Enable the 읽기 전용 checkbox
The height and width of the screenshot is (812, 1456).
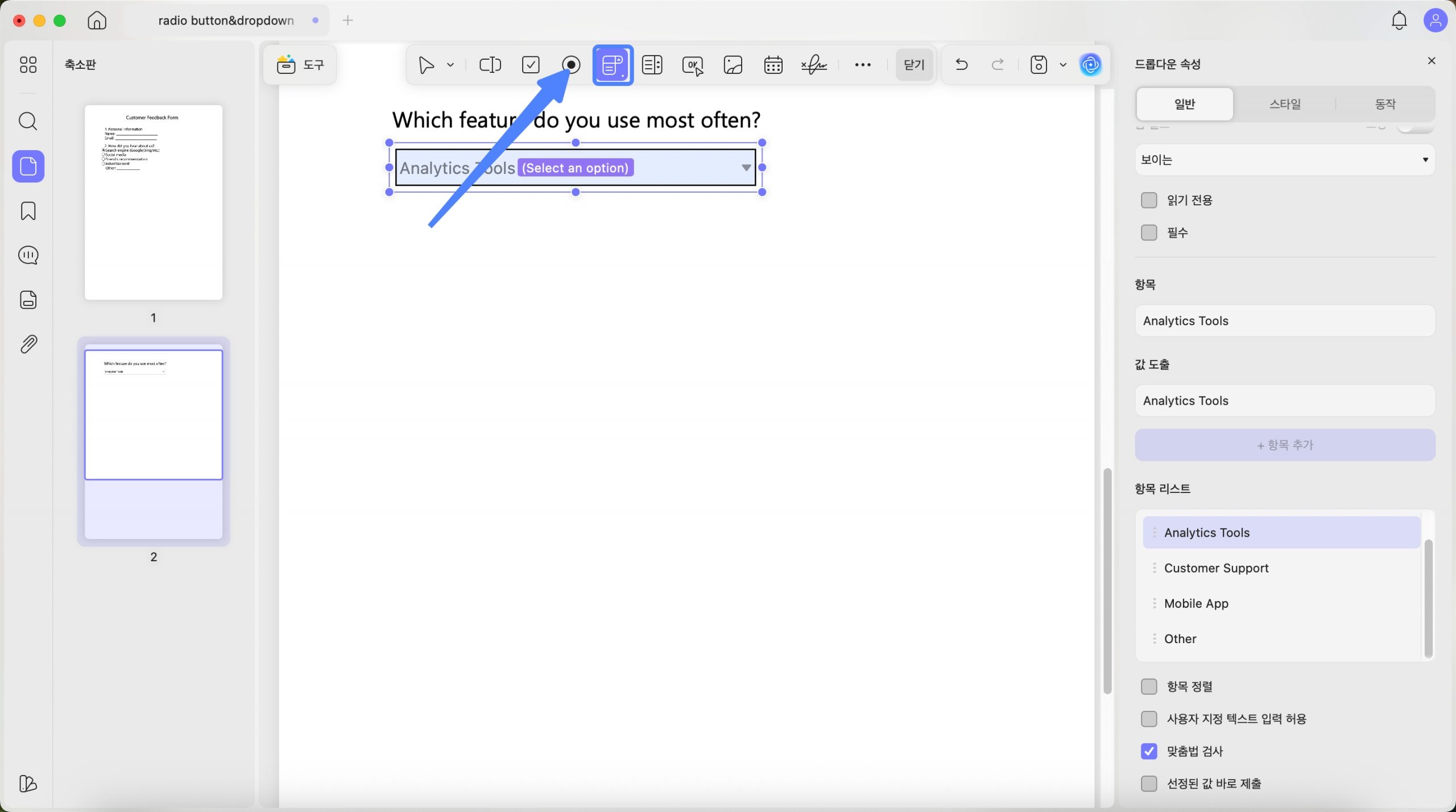click(1149, 200)
